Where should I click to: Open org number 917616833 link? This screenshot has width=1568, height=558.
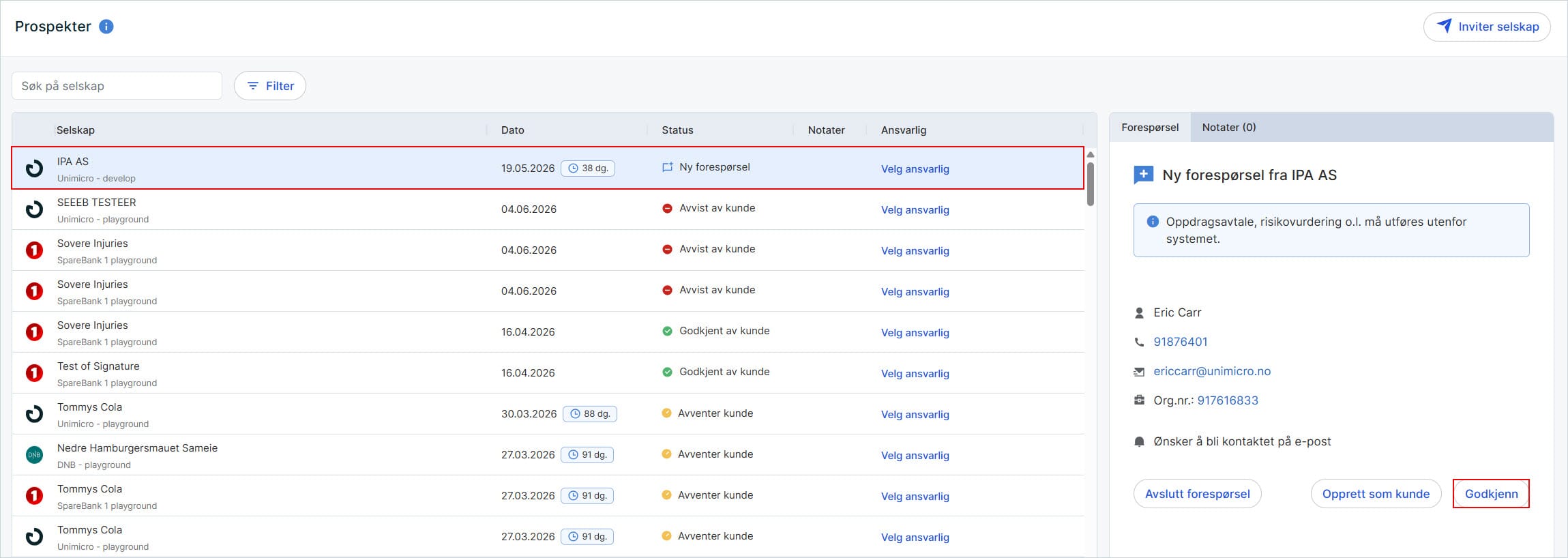[1228, 400]
